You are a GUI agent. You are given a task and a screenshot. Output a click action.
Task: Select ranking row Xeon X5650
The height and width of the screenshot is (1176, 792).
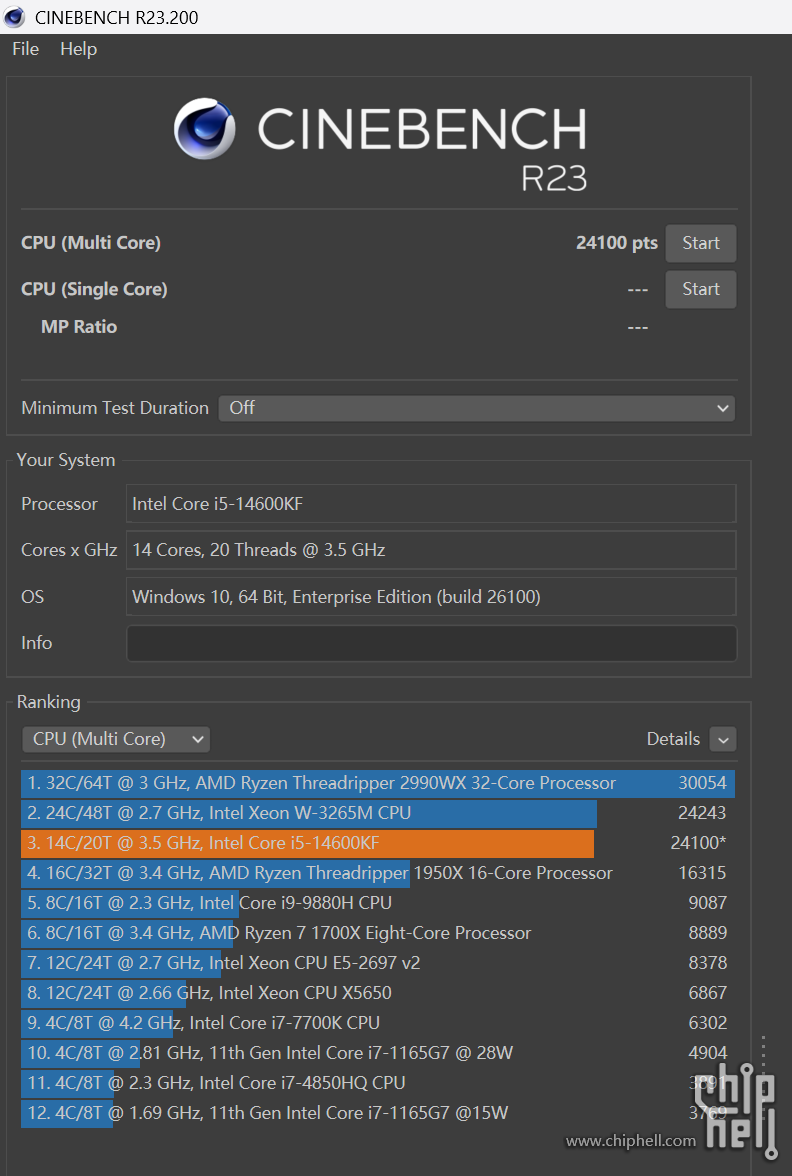coord(378,993)
